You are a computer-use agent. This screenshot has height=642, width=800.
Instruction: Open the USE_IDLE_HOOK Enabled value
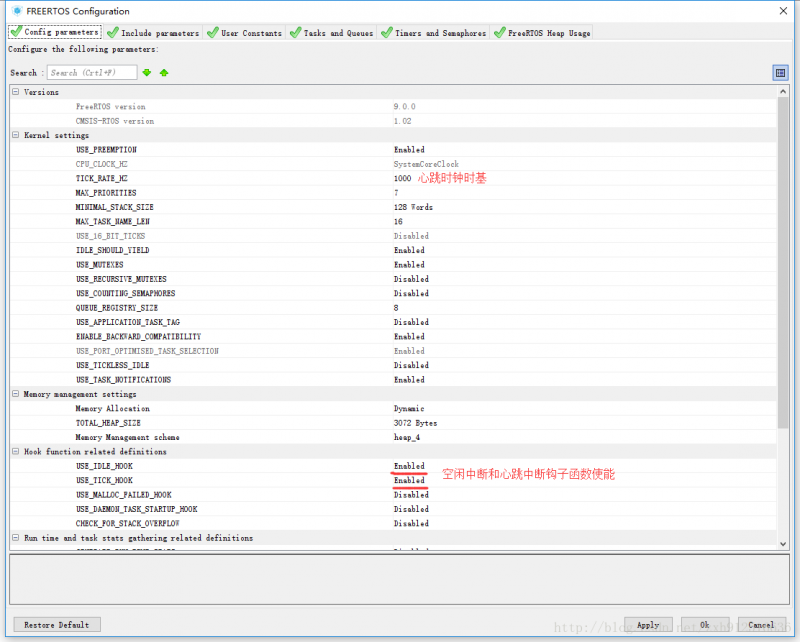point(409,466)
